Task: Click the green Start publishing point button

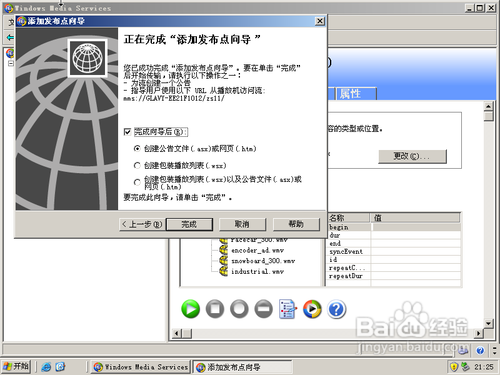Action: tap(191, 309)
